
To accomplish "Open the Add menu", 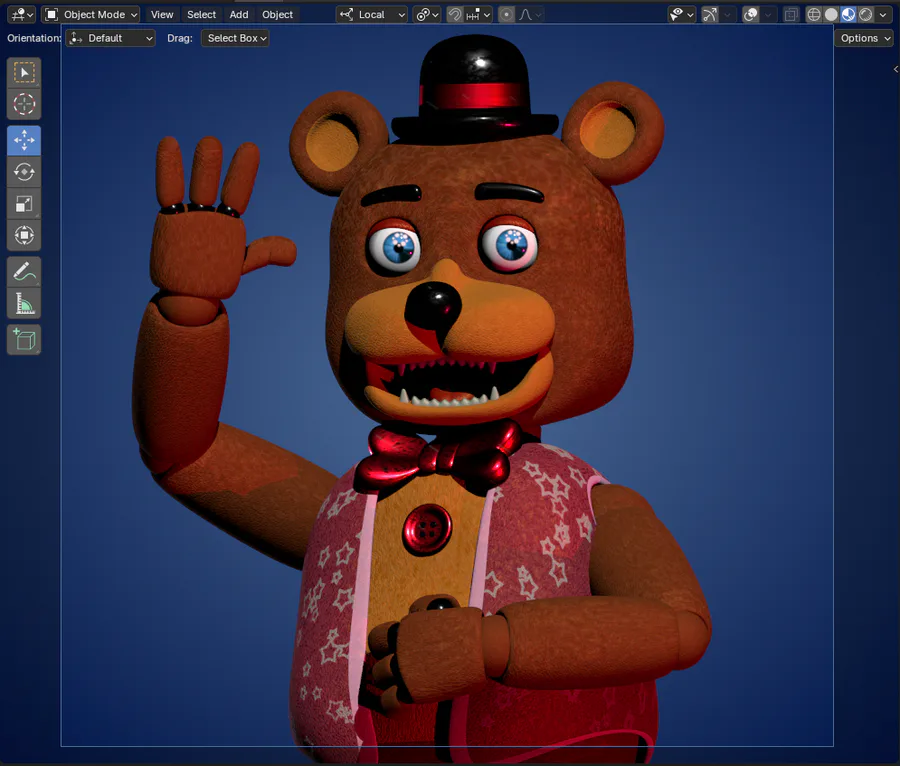I will click(239, 14).
